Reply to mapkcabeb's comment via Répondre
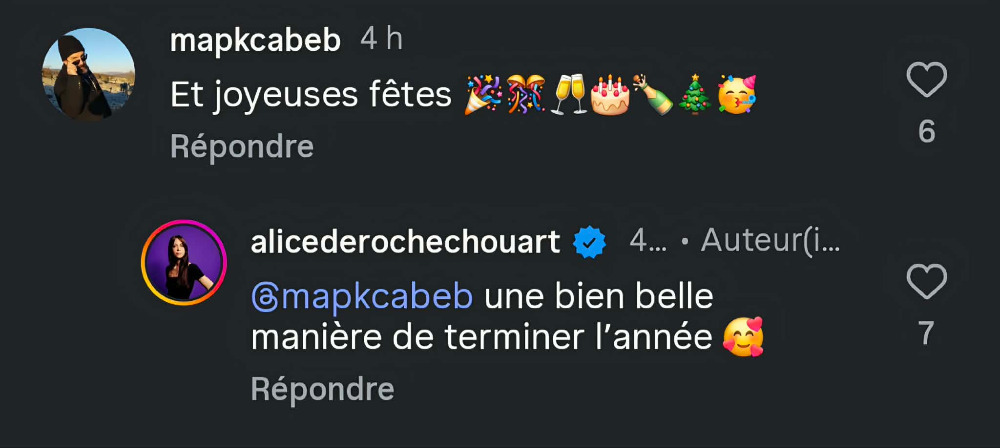1000x448 pixels. [242, 147]
